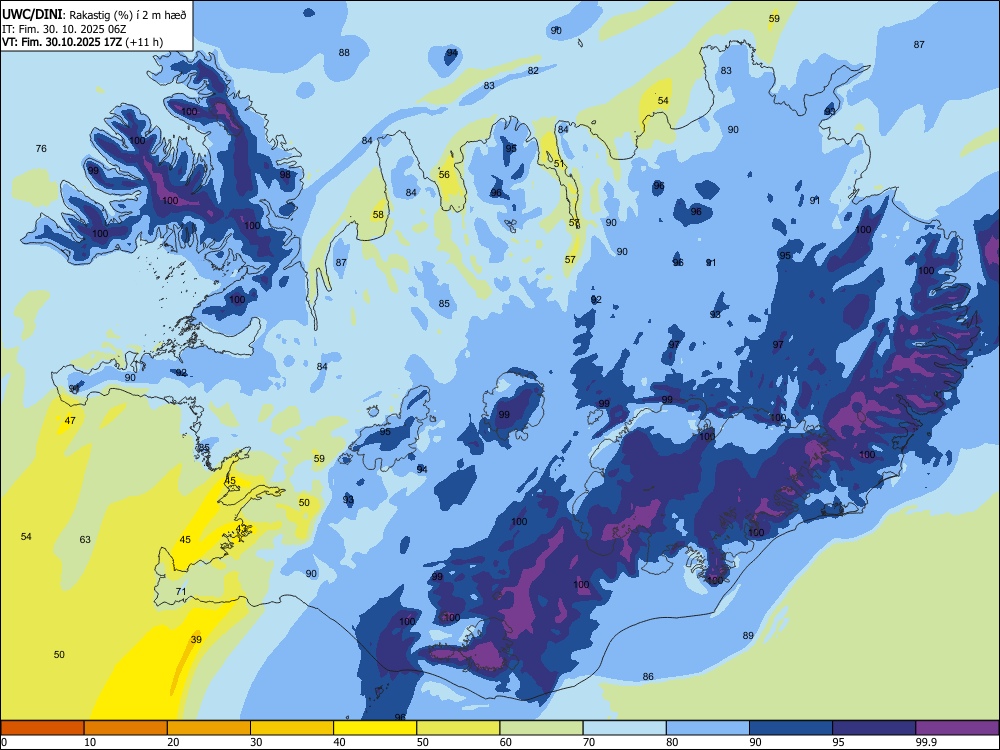Pick the purple legend swatch above 99.9
The height and width of the screenshot is (750, 1000).
coord(957,728)
